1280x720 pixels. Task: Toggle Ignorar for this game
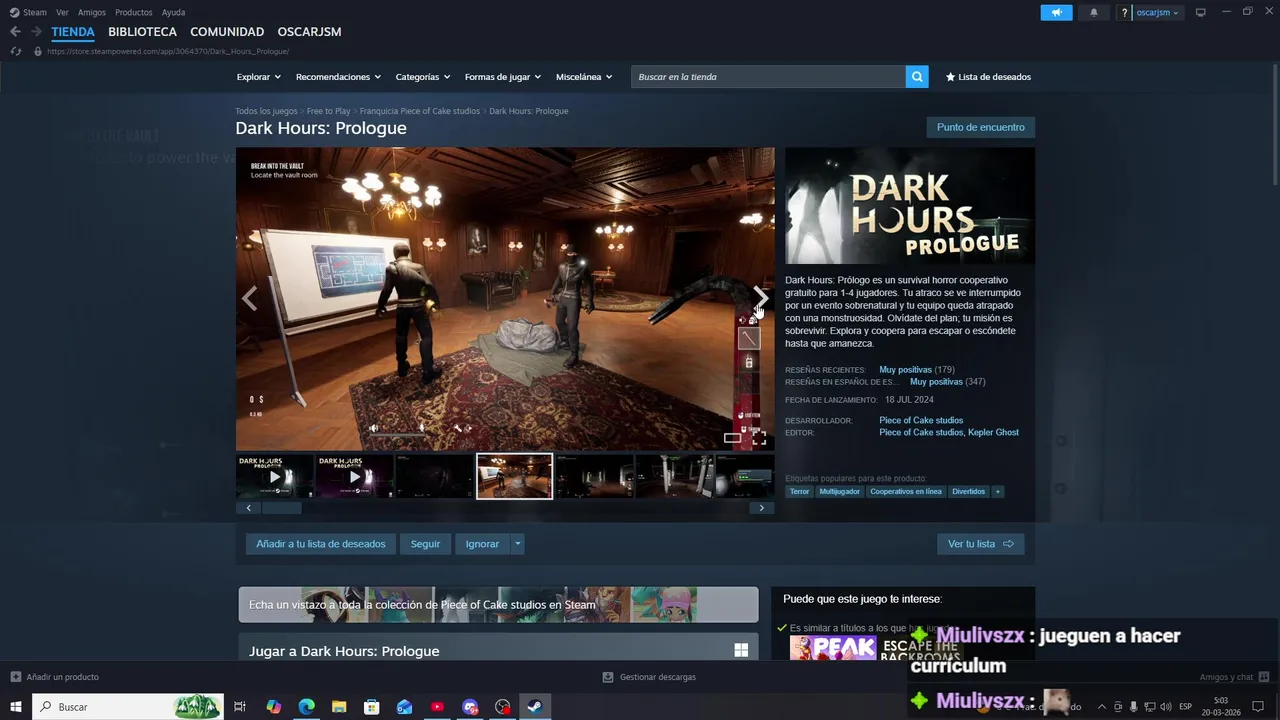(x=482, y=544)
